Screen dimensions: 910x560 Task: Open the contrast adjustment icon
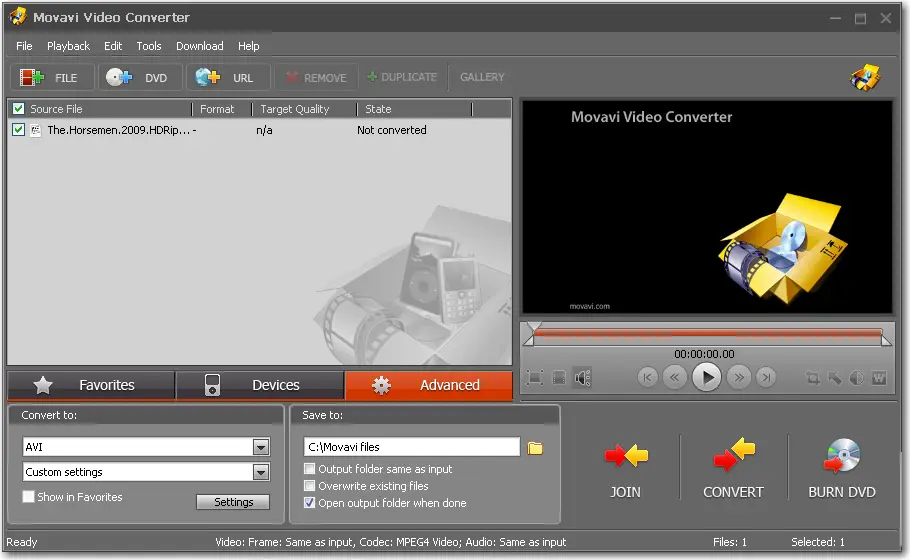pyautogui.click(x=857, y=378)
